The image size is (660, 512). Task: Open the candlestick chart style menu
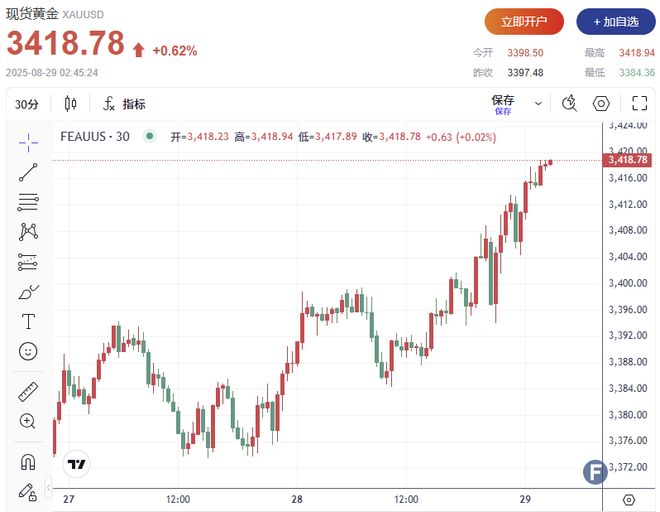pyautogui.click(x=70, y=104)
